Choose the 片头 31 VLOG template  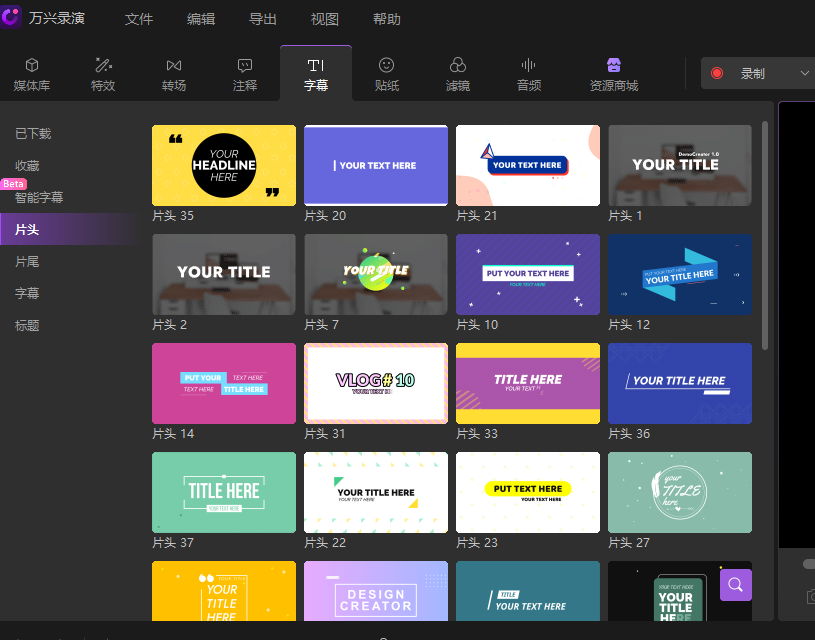376,383
